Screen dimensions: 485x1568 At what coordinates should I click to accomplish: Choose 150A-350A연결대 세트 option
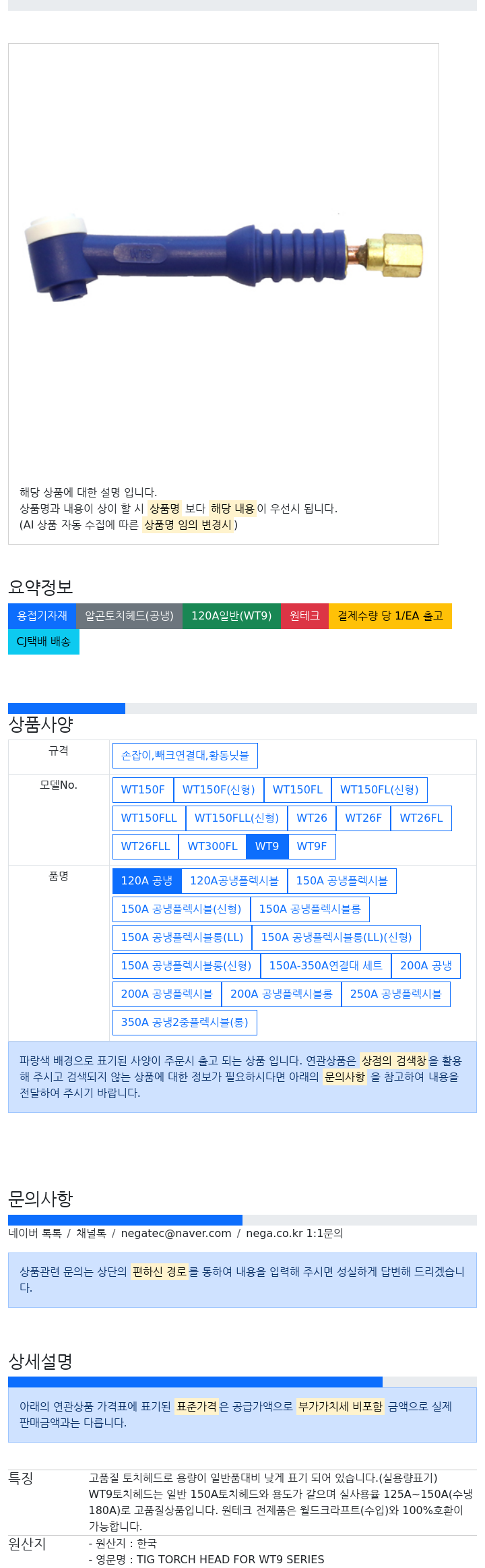325,965
